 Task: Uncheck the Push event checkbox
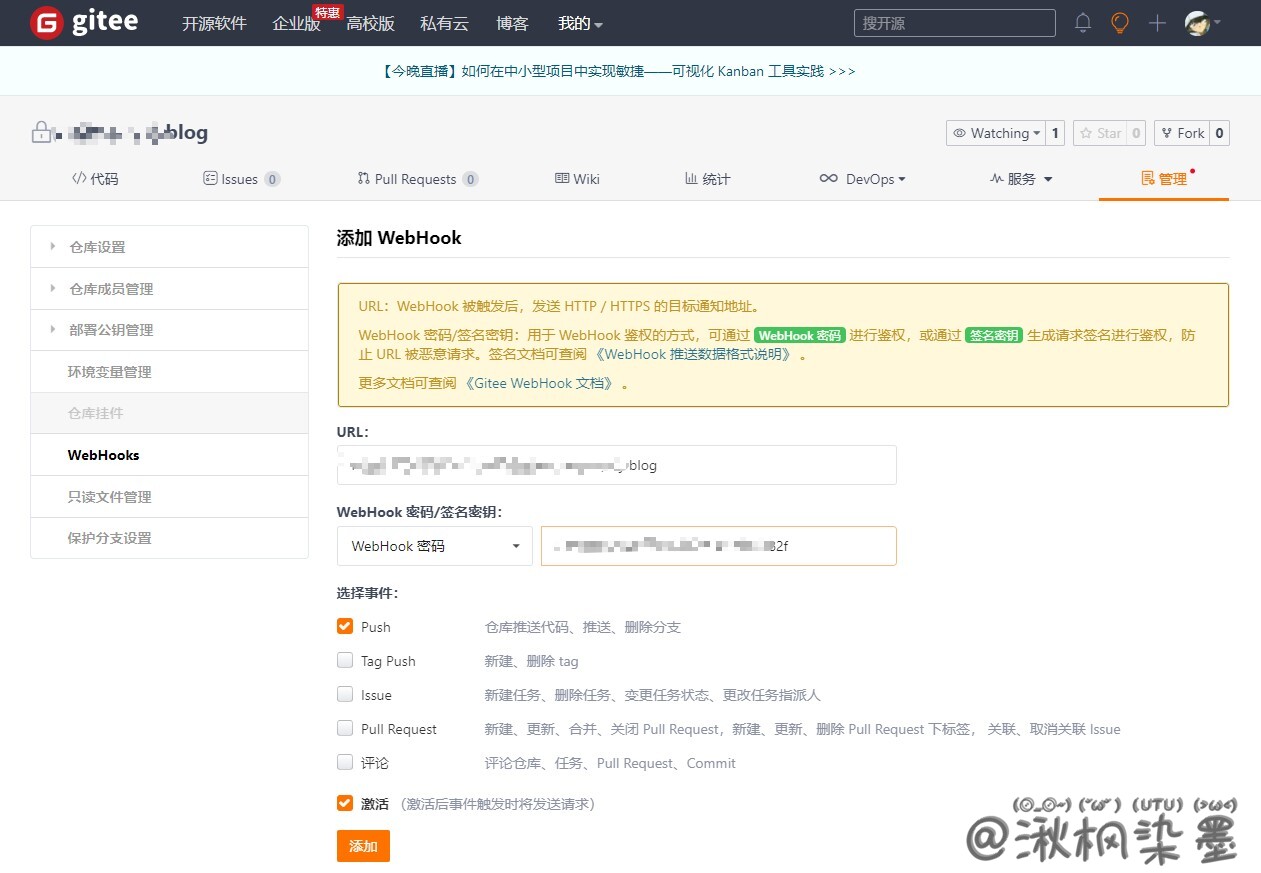pos(345,626)
